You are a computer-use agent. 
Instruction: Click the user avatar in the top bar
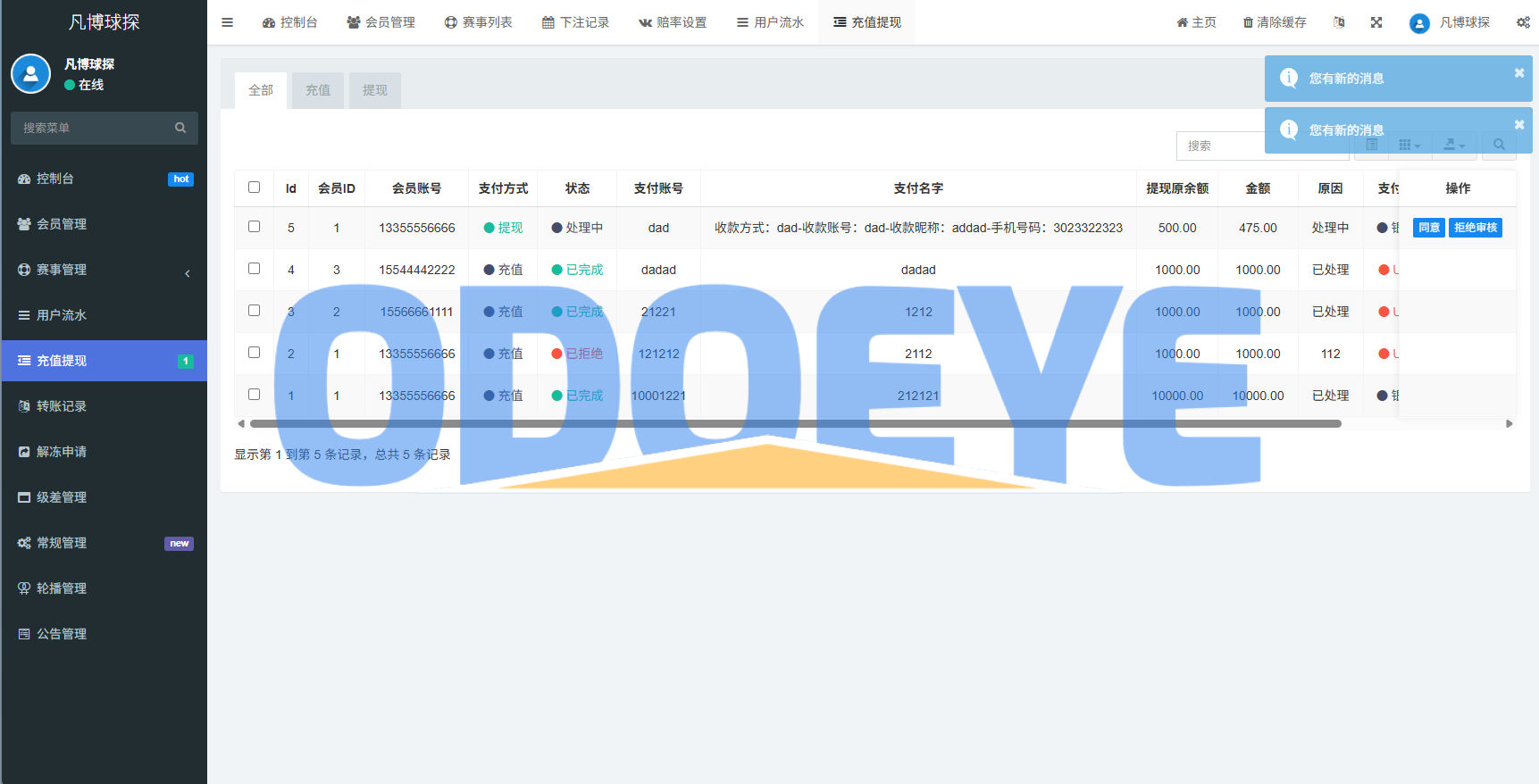[1419, 23]
